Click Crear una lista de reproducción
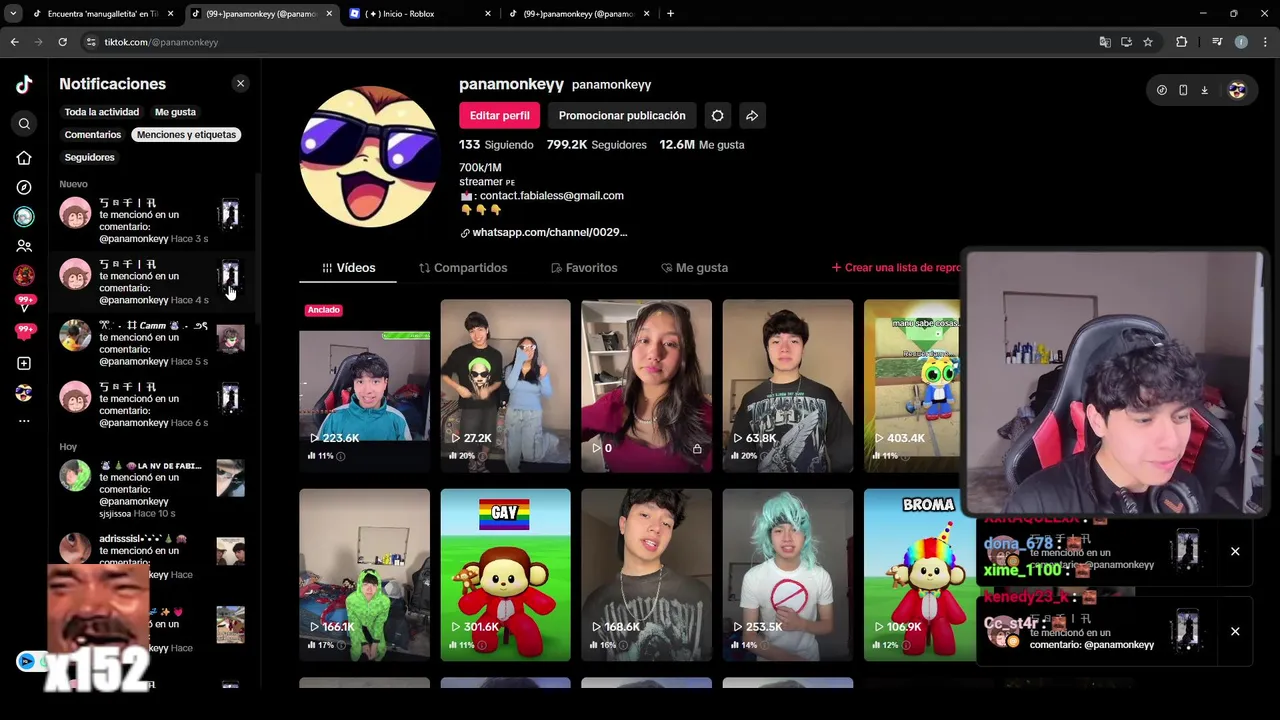Screen dimensions: 1280x720 click(x=896, y=268)
